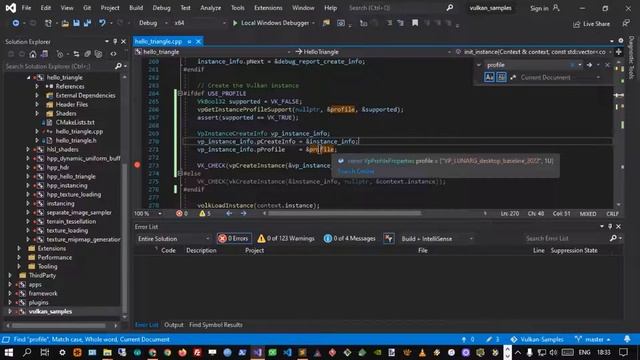Expand the hpp_hdr project
The height and width of the screenshot is (360, 640).
point(28,167)
